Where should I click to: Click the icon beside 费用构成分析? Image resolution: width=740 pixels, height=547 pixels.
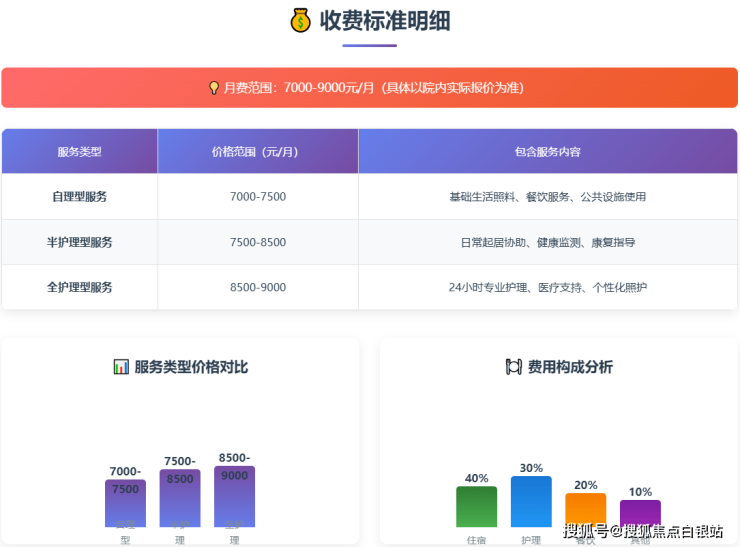tap(514, 367)
